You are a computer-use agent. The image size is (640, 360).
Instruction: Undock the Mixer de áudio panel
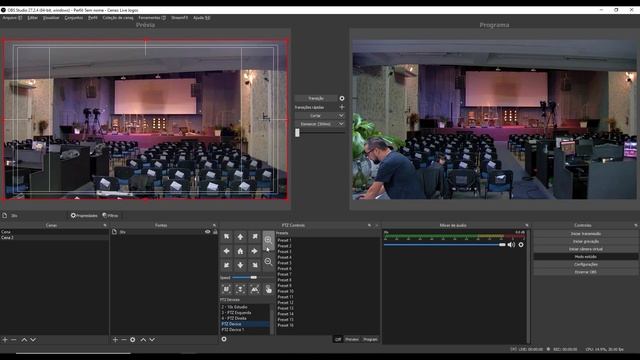pos(527,225)
